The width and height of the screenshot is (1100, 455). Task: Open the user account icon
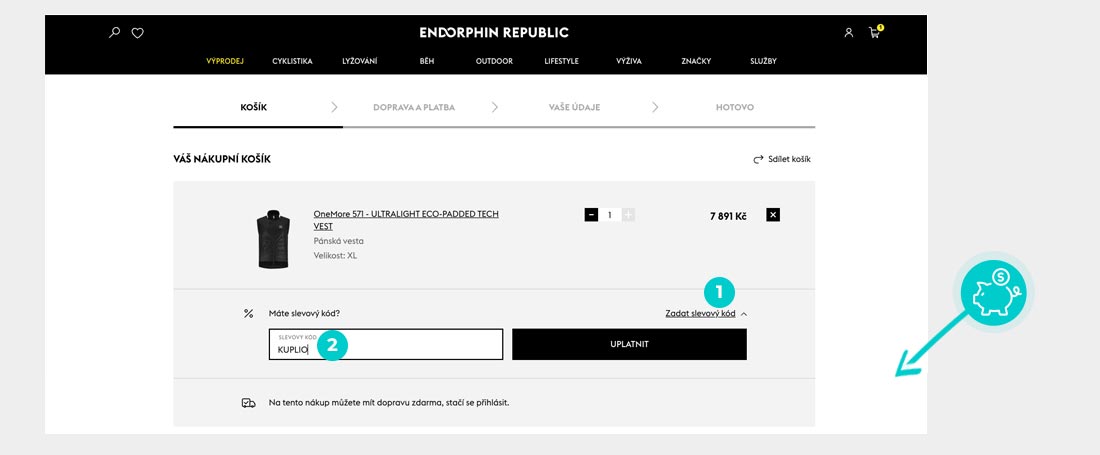(x=849, y=33)
